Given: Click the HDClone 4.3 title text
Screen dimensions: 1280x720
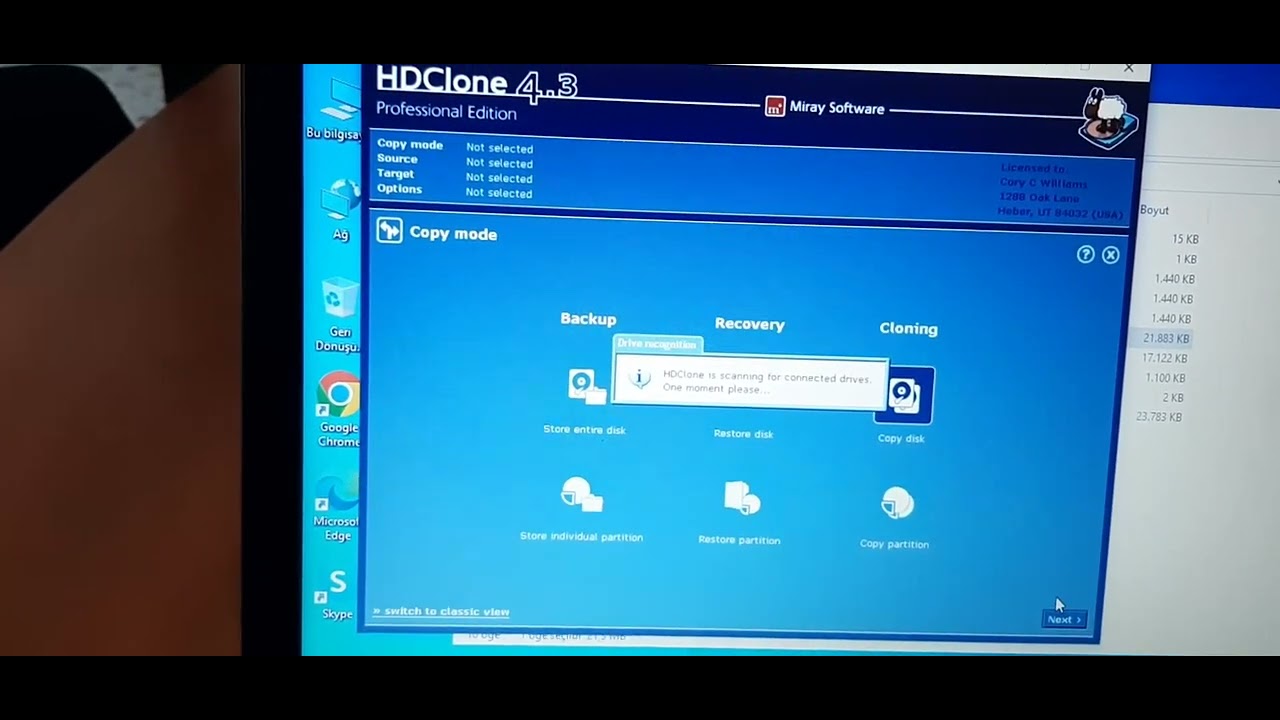Looking at the screenshot, I should [476, 84].
